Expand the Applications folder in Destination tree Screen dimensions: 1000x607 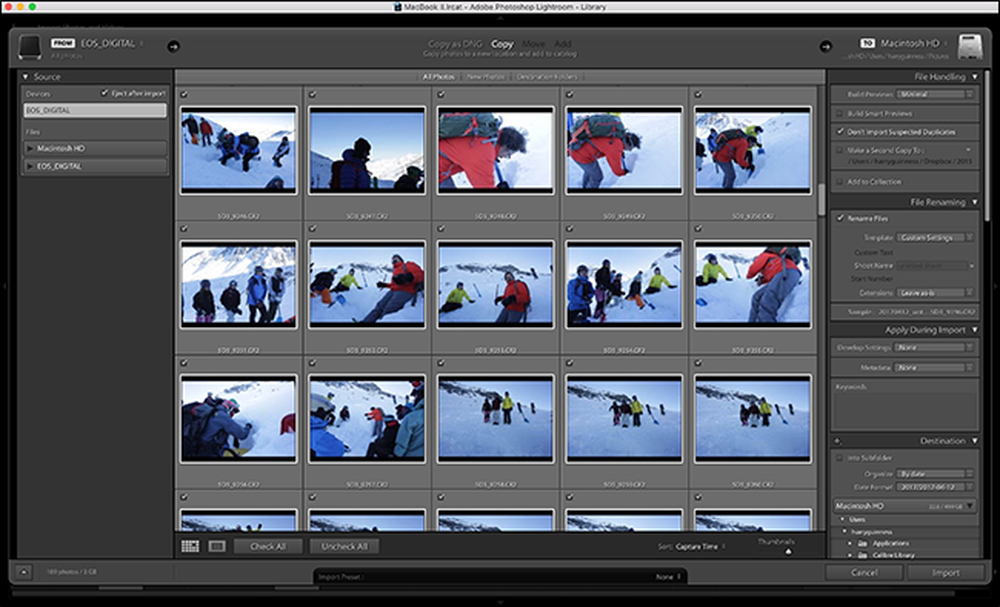[x=849, y=543]
